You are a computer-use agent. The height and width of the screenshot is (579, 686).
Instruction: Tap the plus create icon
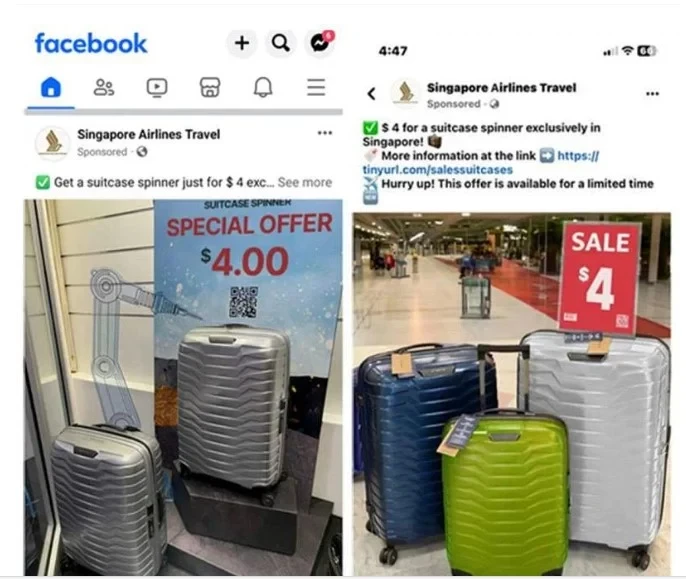pyautogui.click(x=242, y=43)
